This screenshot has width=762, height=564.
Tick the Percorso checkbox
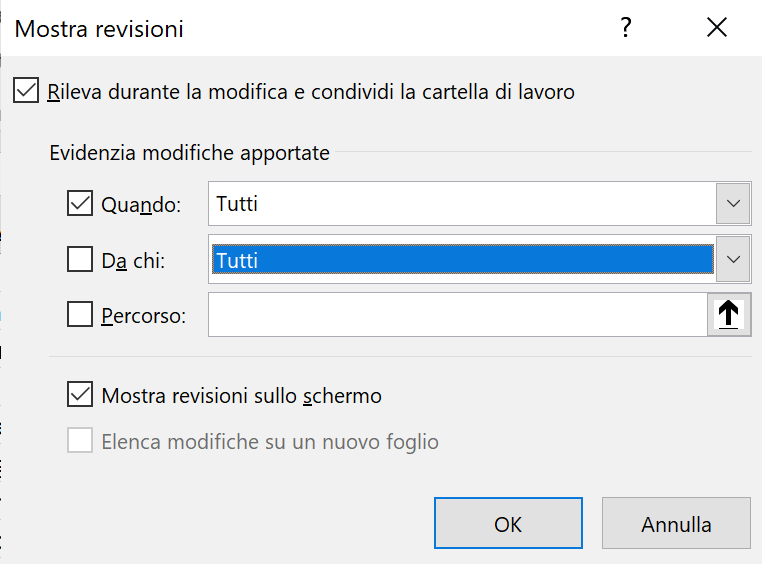[80, 314]
